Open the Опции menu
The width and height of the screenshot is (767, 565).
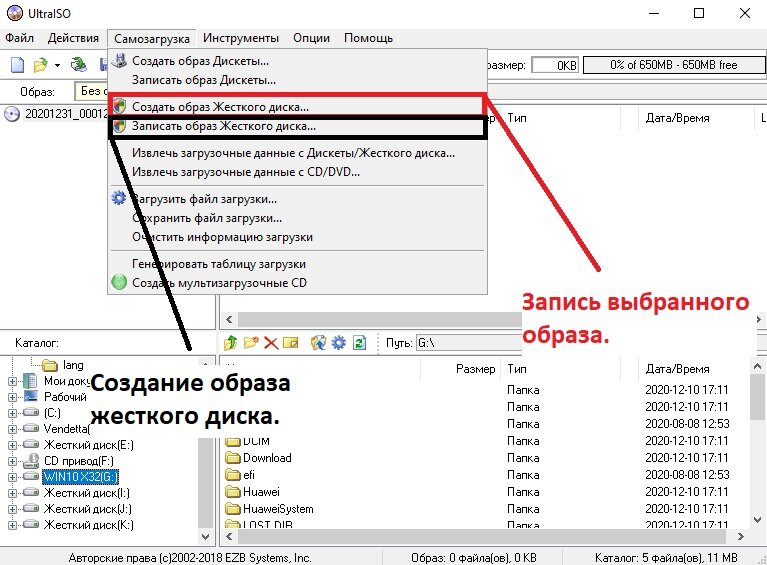coord(312,38)
